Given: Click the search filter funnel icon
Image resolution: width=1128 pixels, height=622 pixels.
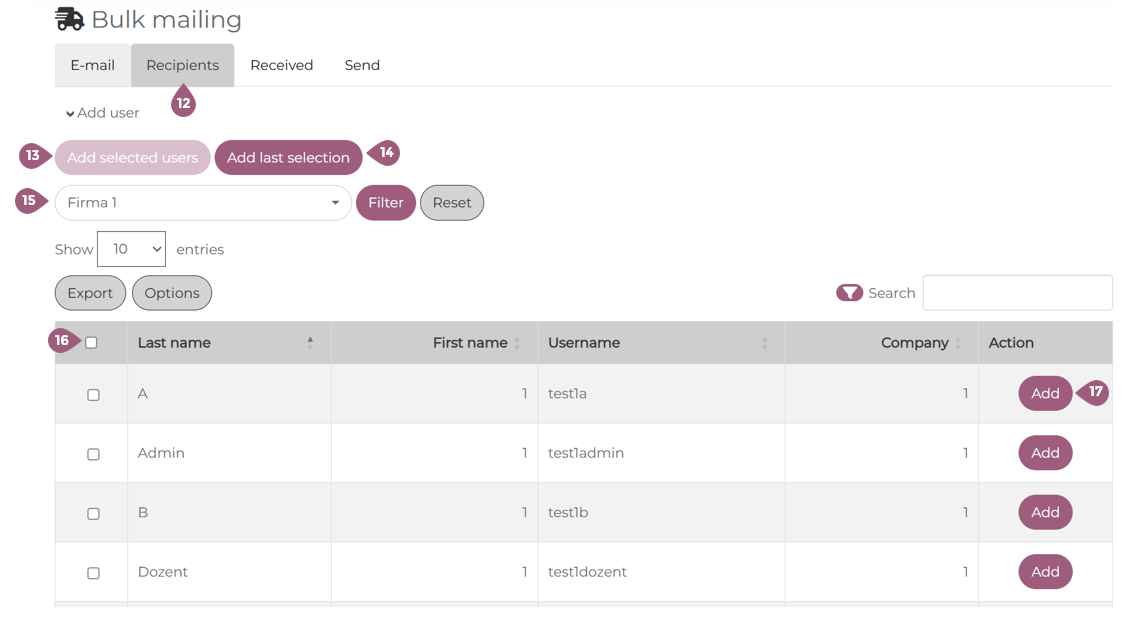Looking at the screenshot, I should pyautogui.click(x=849, y=293).
